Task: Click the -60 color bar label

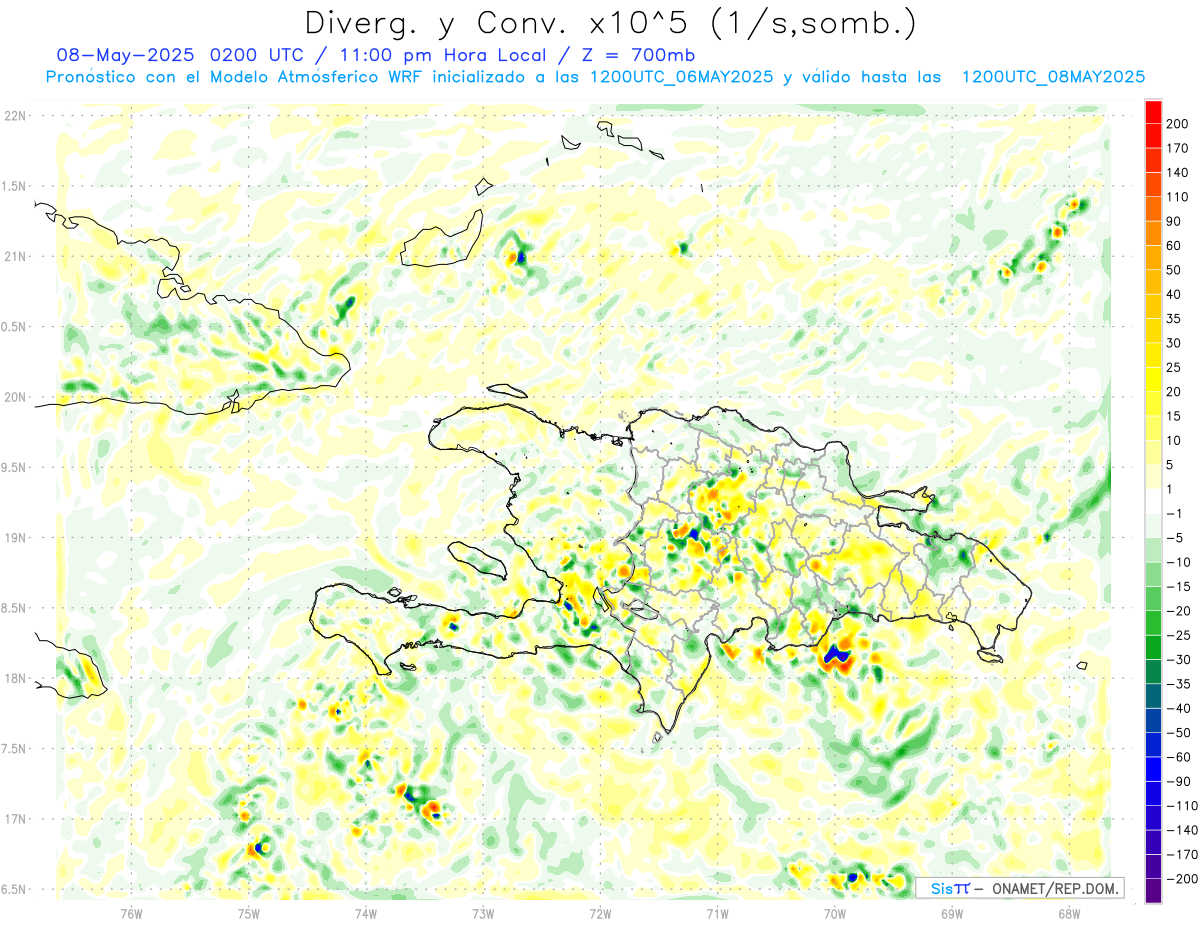Action: (1178, 757)
